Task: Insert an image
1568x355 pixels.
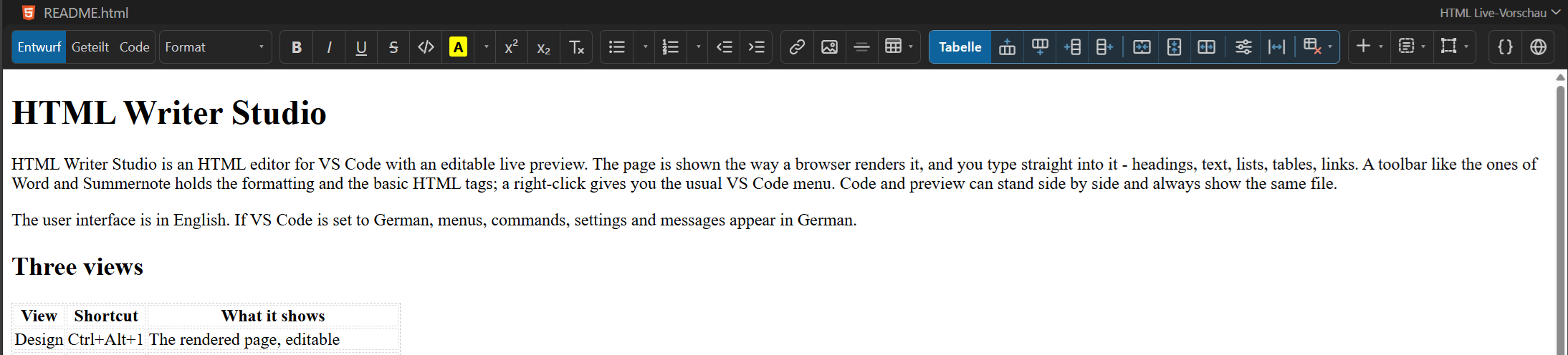Action: point(829,47)
